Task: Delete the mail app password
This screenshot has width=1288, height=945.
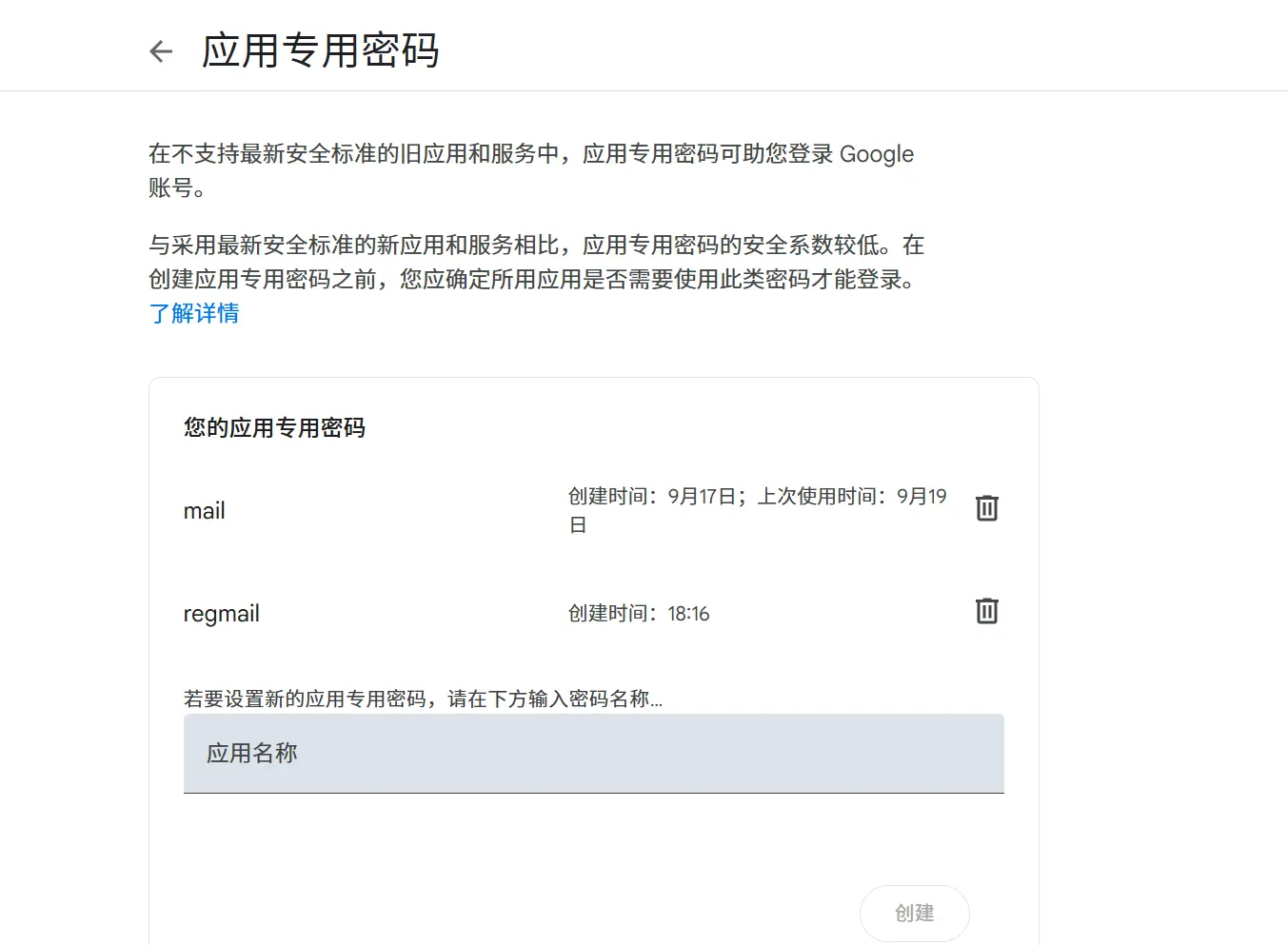Action: click(986, 508)
